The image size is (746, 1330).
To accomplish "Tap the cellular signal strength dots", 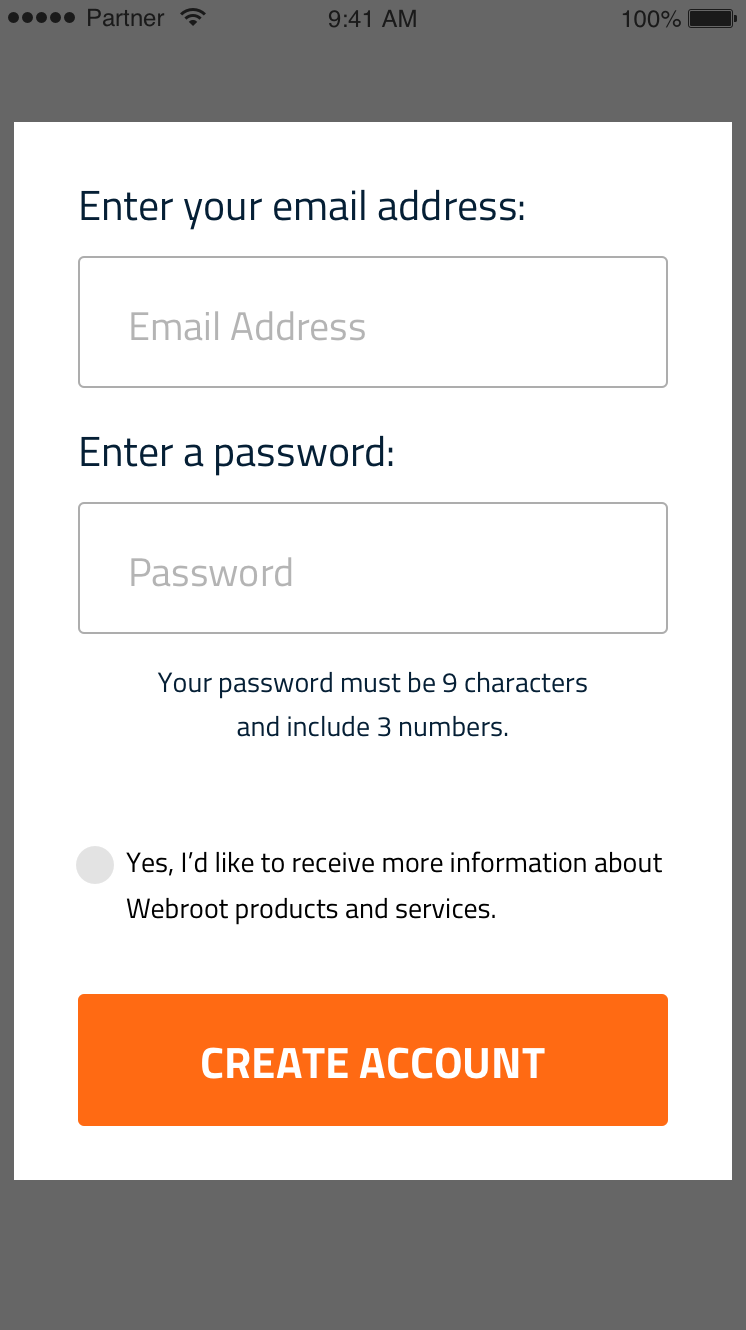I will coord(42,19).
